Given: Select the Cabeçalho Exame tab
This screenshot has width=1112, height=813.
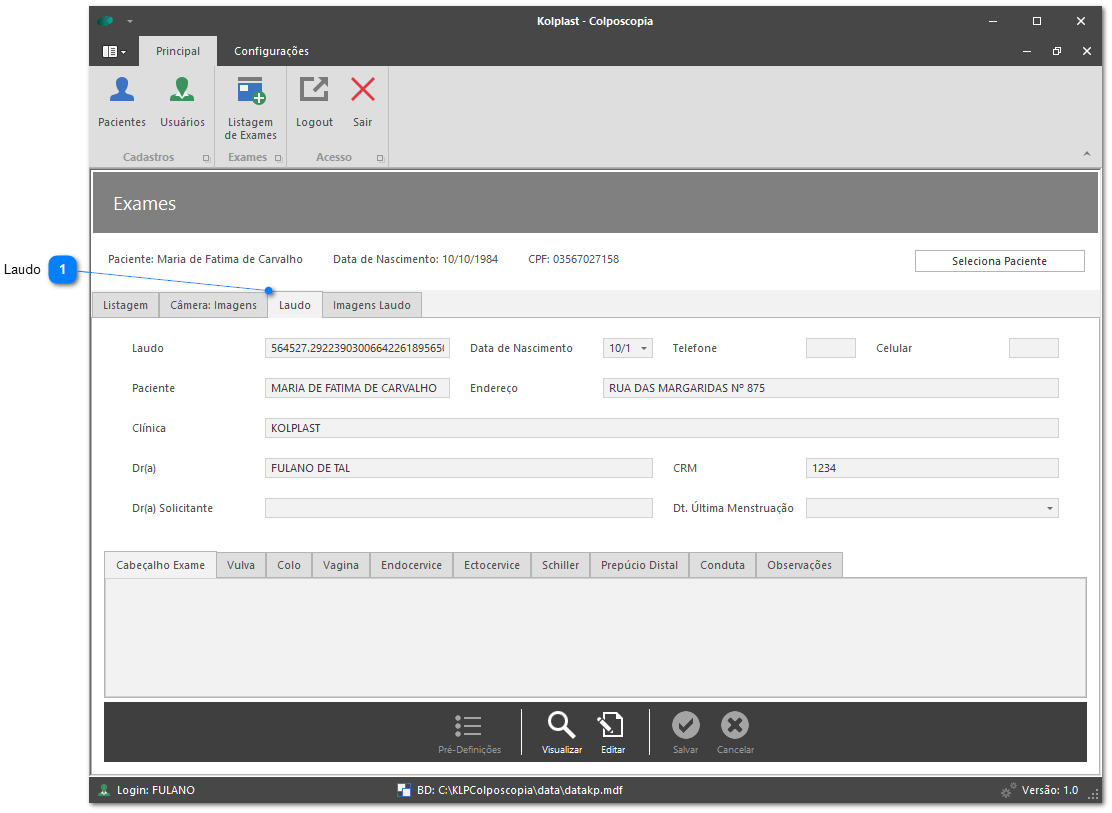Looking at the screenshot, I should point(160,565).
